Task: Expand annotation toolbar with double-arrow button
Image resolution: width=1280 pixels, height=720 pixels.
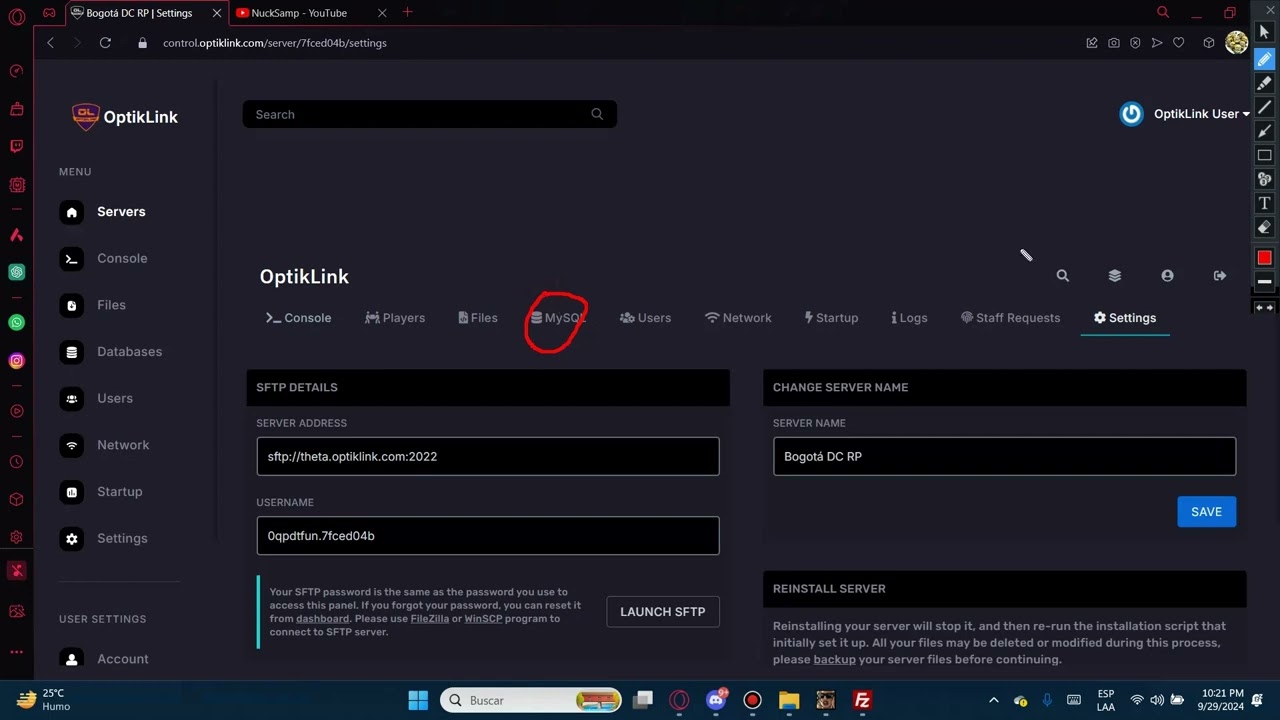Action: (x=1264, y=307)
